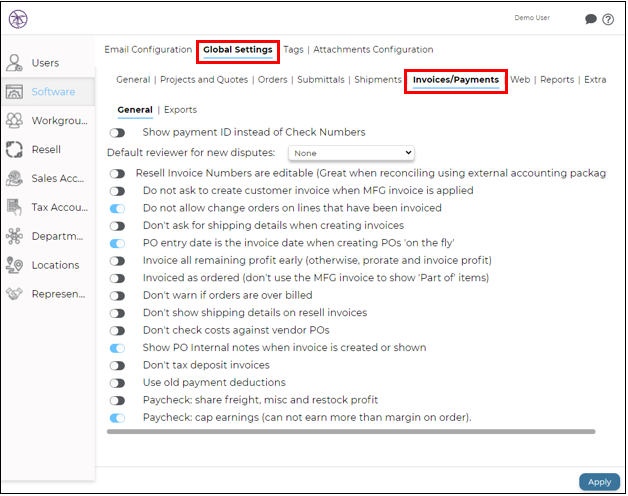This screenshot has height=496, width=628.
Task: Open Users in the sidebar
Action: [x=45, y=63]
